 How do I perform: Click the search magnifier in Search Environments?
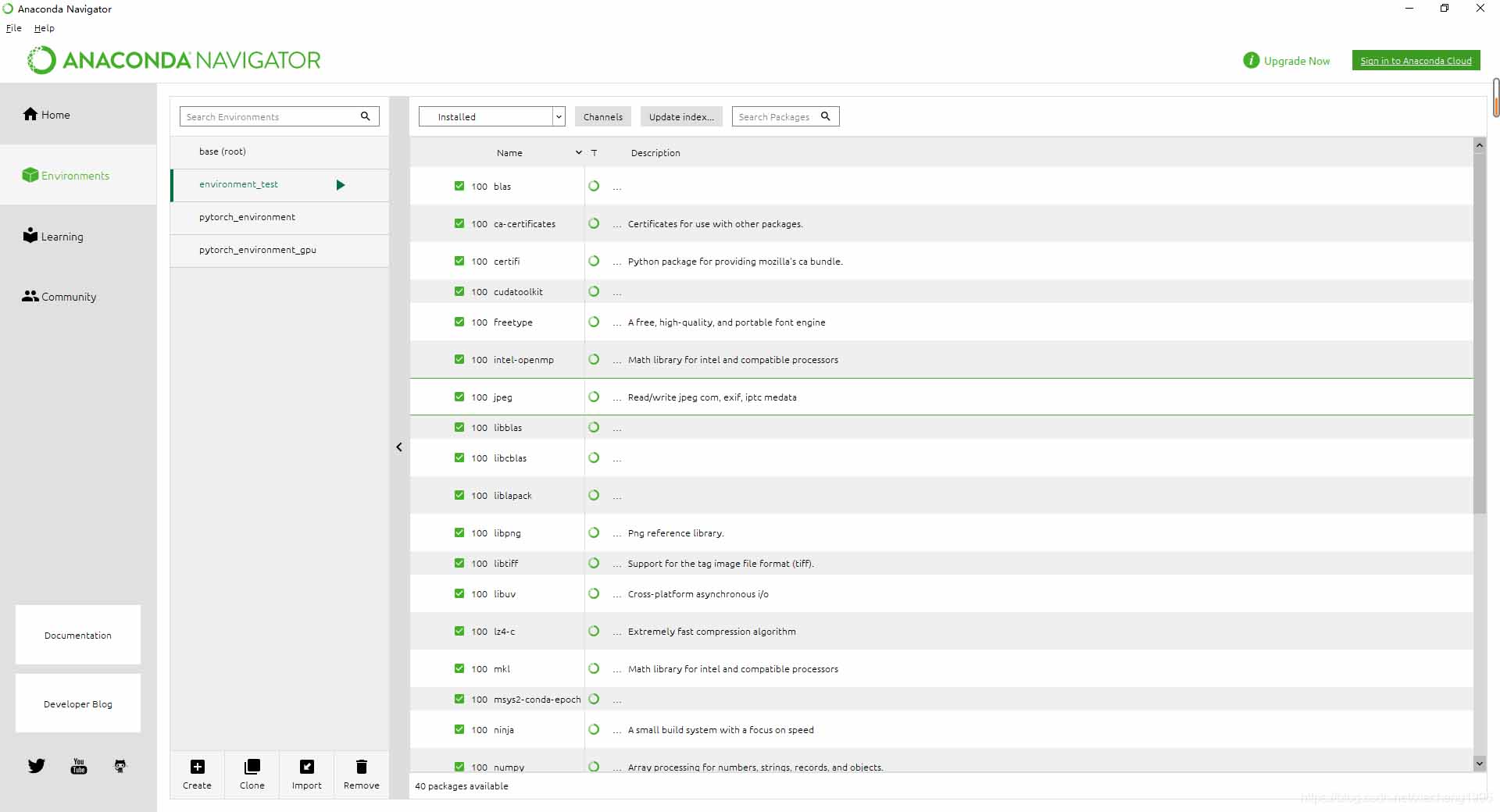coord(365,116)
